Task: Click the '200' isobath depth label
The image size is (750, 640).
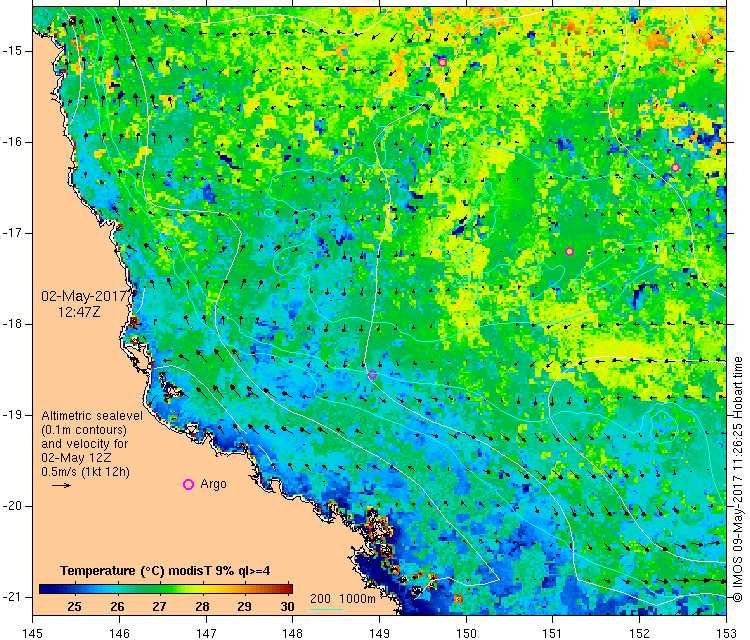Action: (320, 599)
